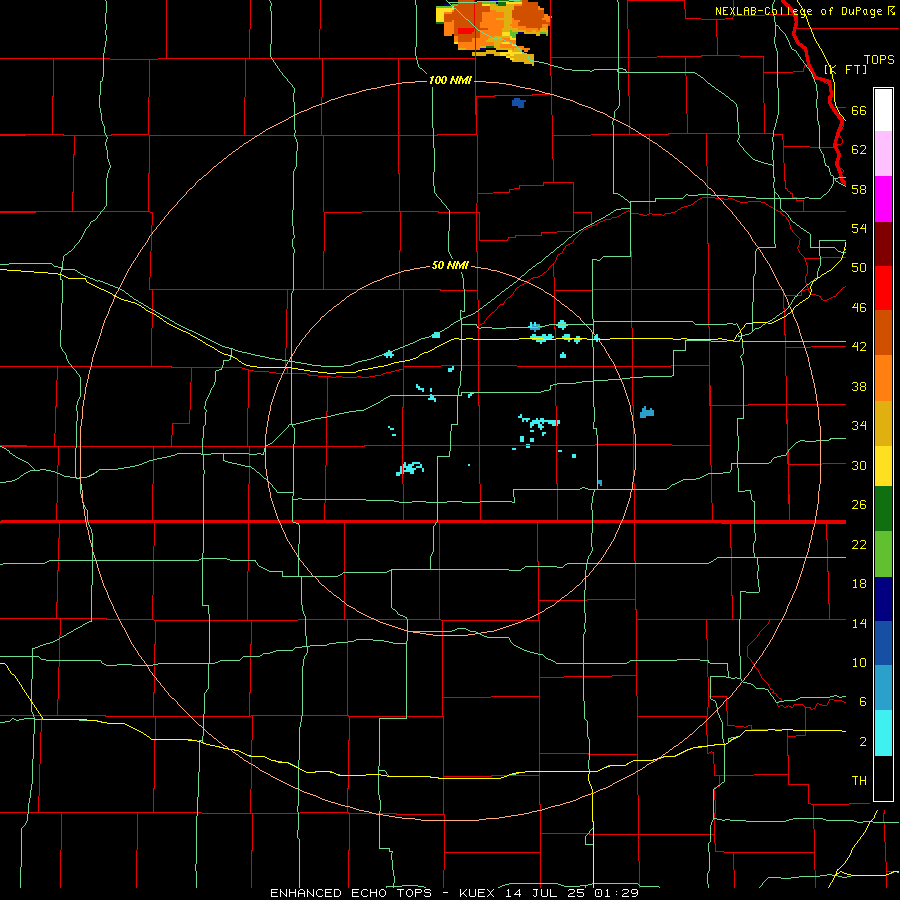Select the bright red legend band
Viewport: 900px width, 900px height.
point(883,288)
